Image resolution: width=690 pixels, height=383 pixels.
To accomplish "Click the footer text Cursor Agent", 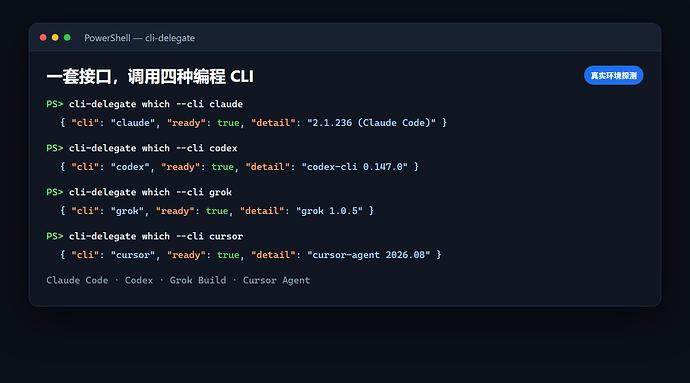I will (276, 280).
